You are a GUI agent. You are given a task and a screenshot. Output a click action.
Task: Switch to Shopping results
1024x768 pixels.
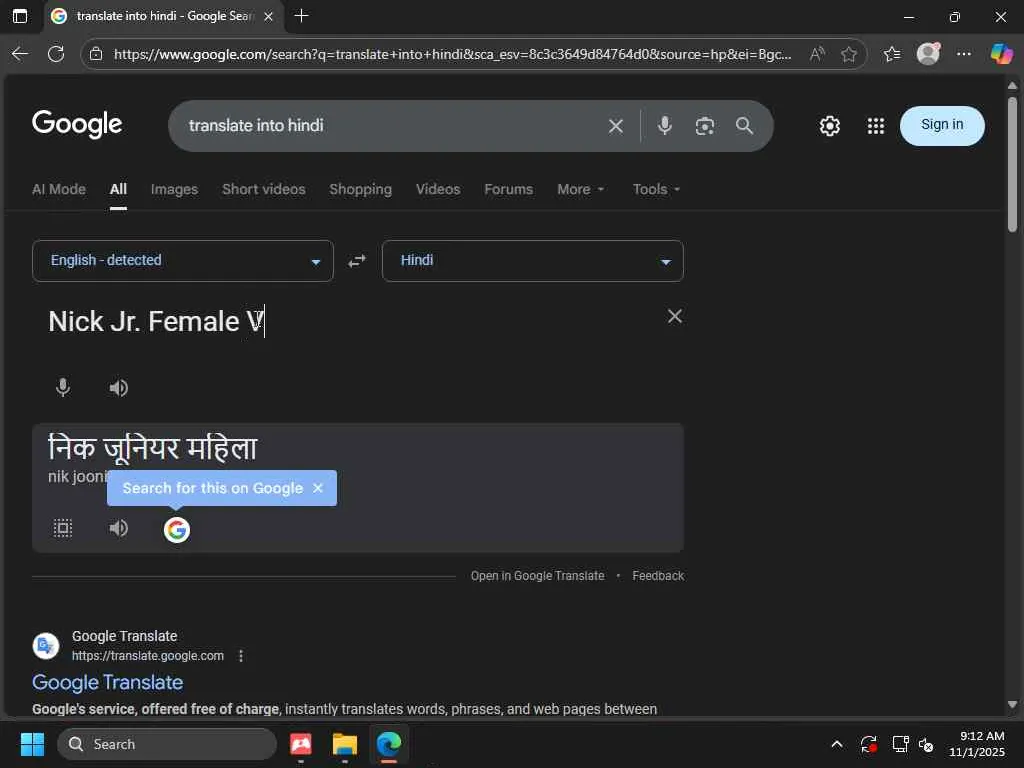360,189
